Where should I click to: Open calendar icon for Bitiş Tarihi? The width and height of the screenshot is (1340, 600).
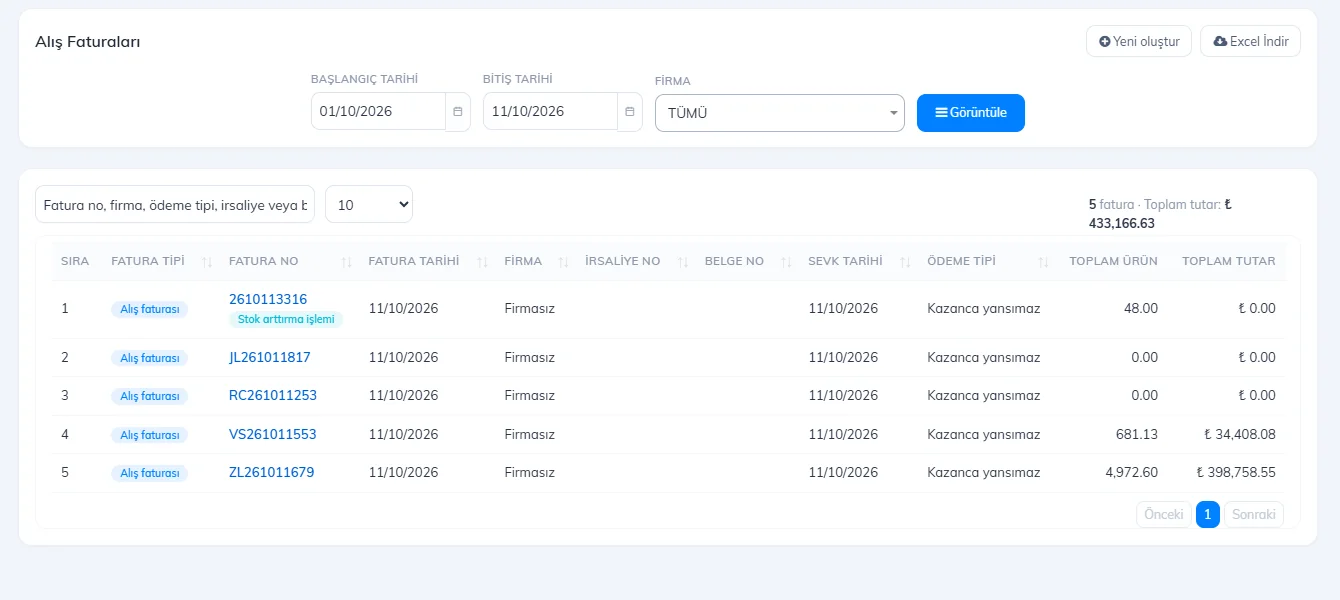pos(630,112)
